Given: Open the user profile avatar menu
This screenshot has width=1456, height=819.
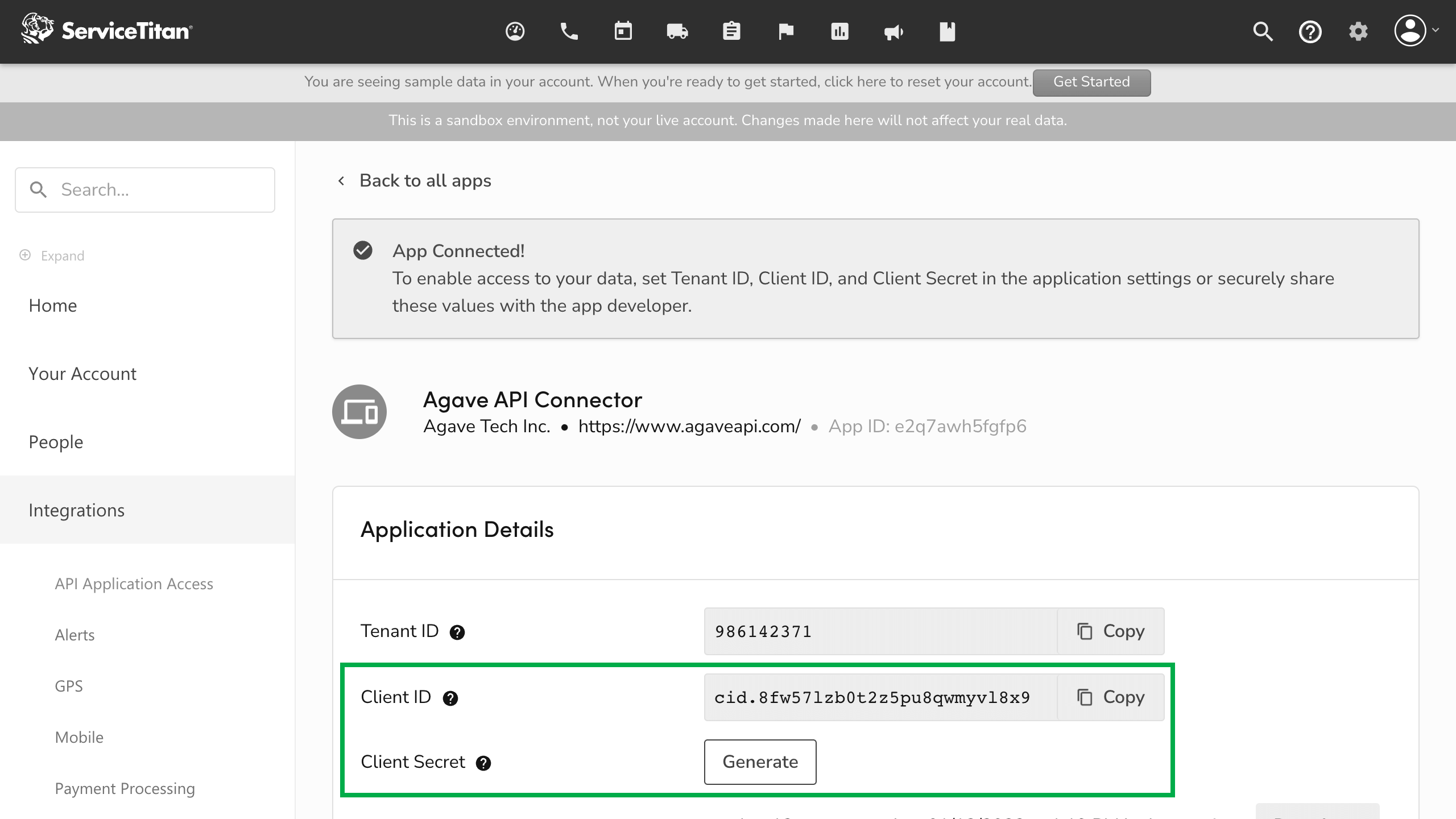Looking at the screenshot, I should pyautogui.click(x=1415, y=31).
